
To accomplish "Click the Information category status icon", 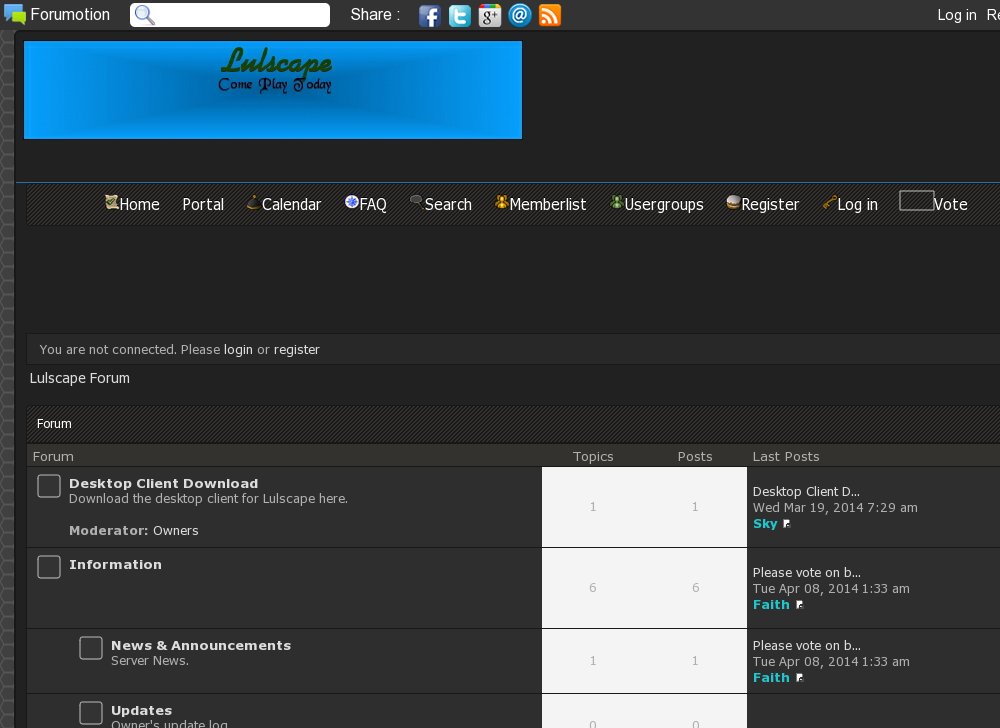I will click(x=49, y=567).
